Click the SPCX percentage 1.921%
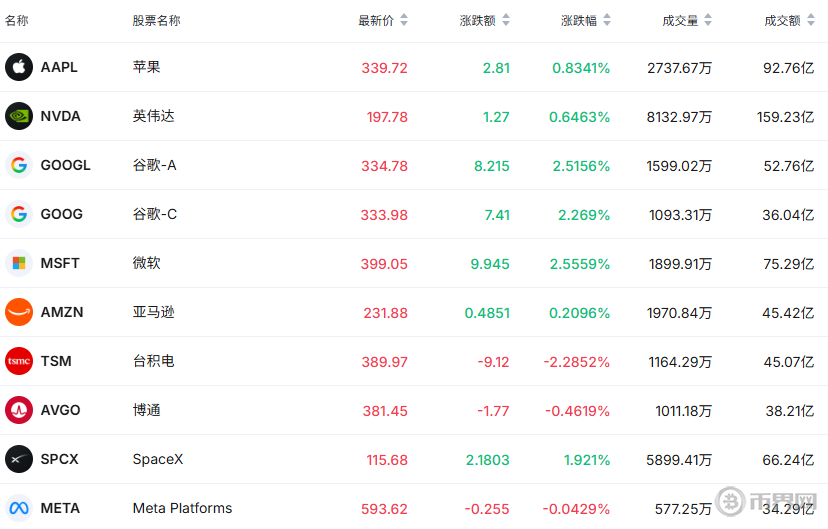Image resolution: width=828 pixels, height=529 pixels. pyautogui.click(x=587, y=460)
